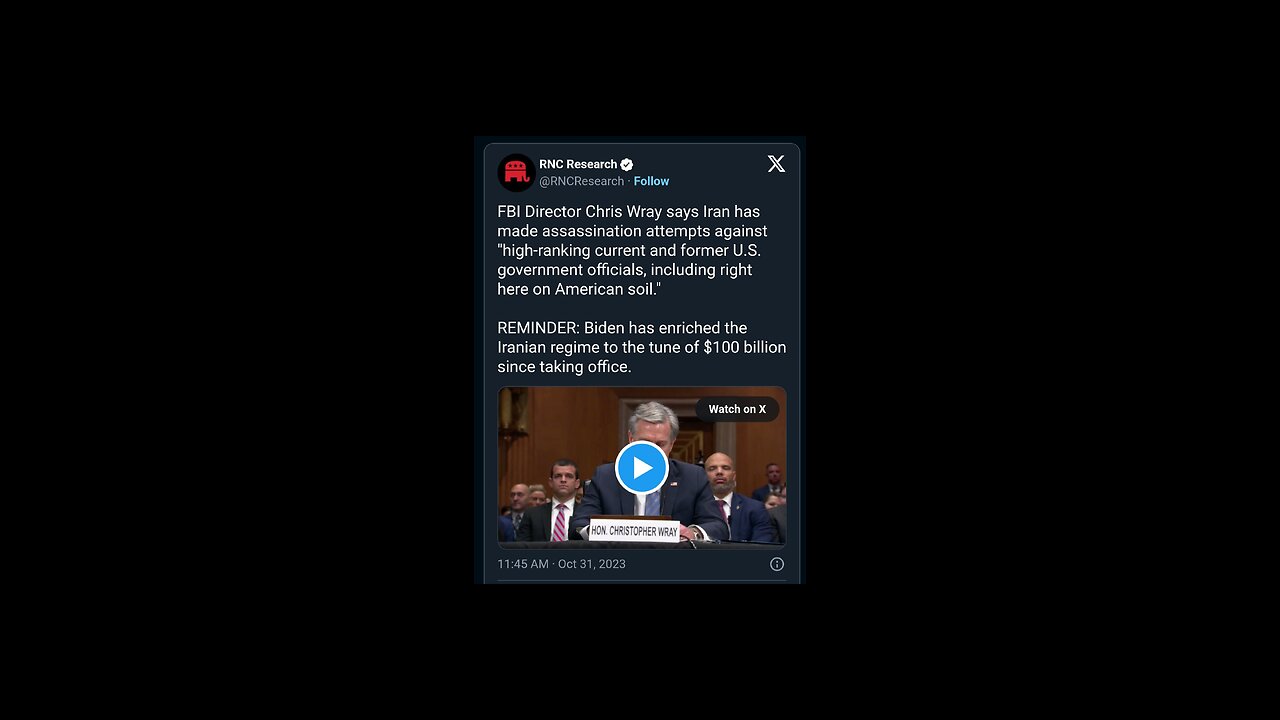Viewport: 1280px width, 720px height.
Task: Click the Watch on X button
Action: 737,409
